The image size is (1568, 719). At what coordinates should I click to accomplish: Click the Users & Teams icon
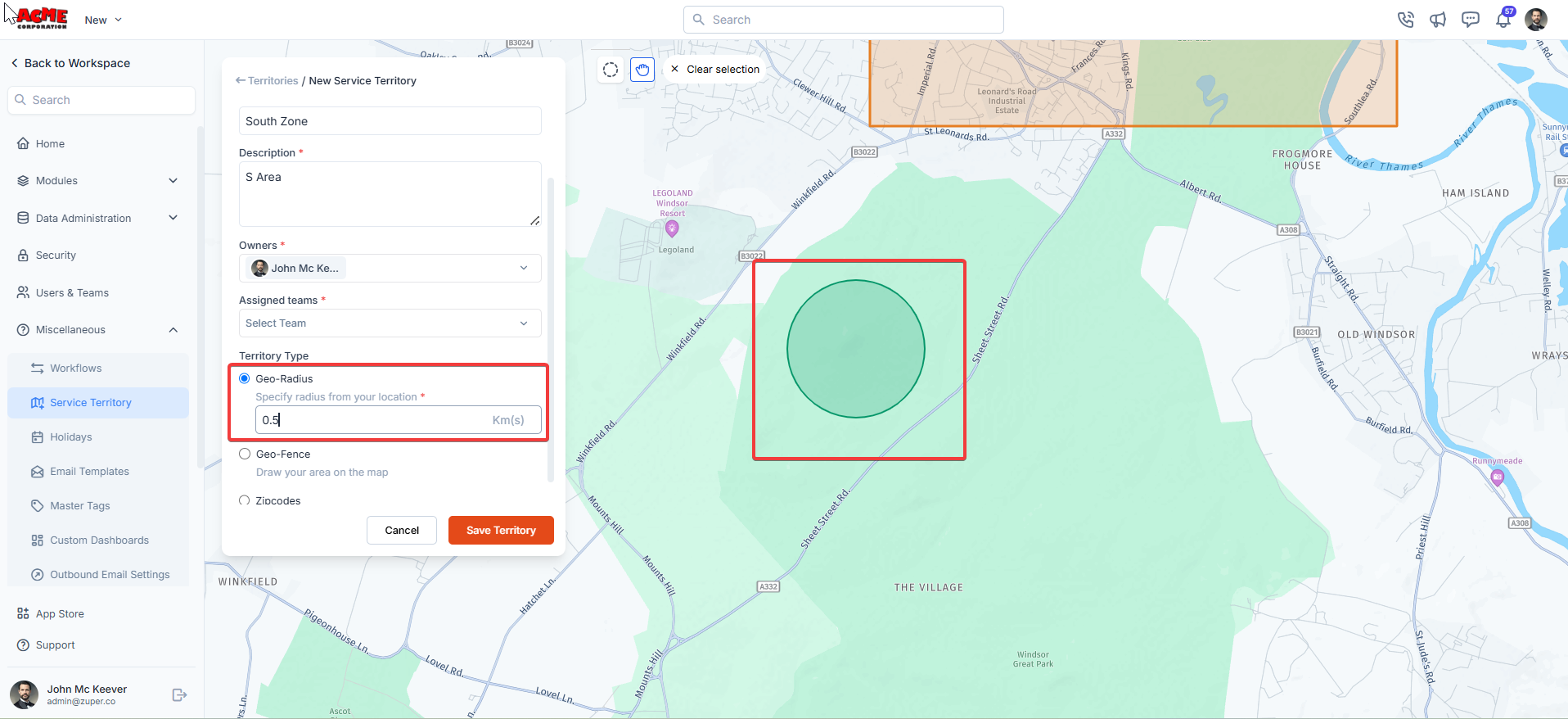pos(23,292)
